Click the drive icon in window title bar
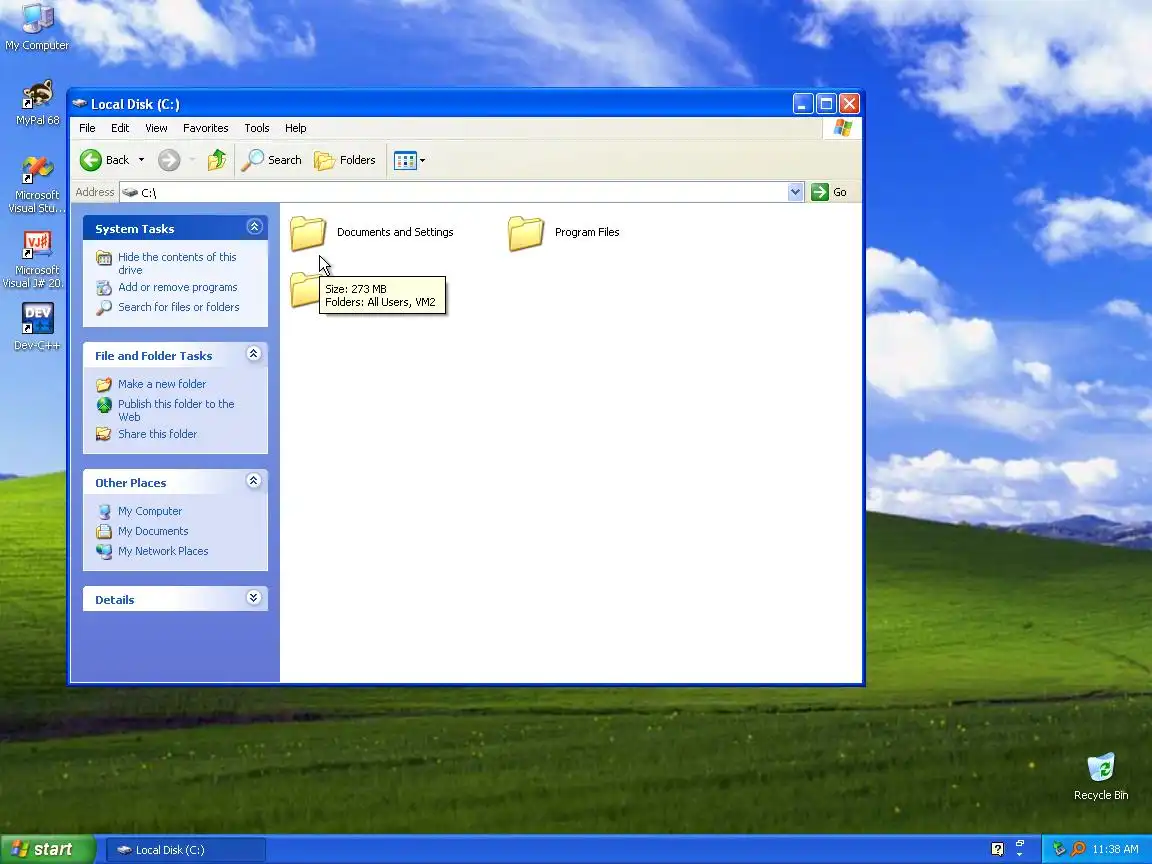This screenshot has height=864, width=1152. tap(79, 104)
